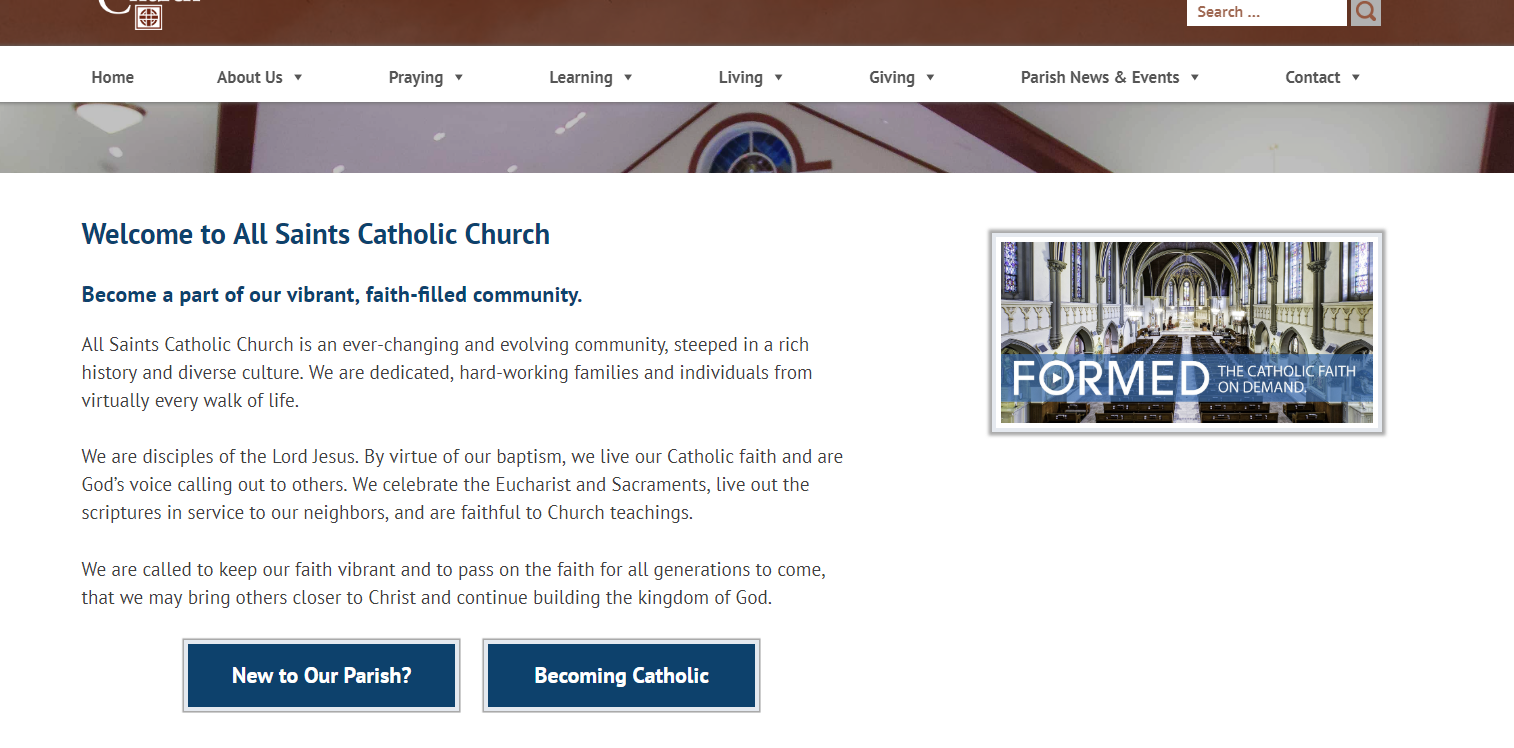Image resolution: width=1514 pixels, height=748 pixels.
Task: Click the New to Our Parish? button
Action: tap(321, 676)
